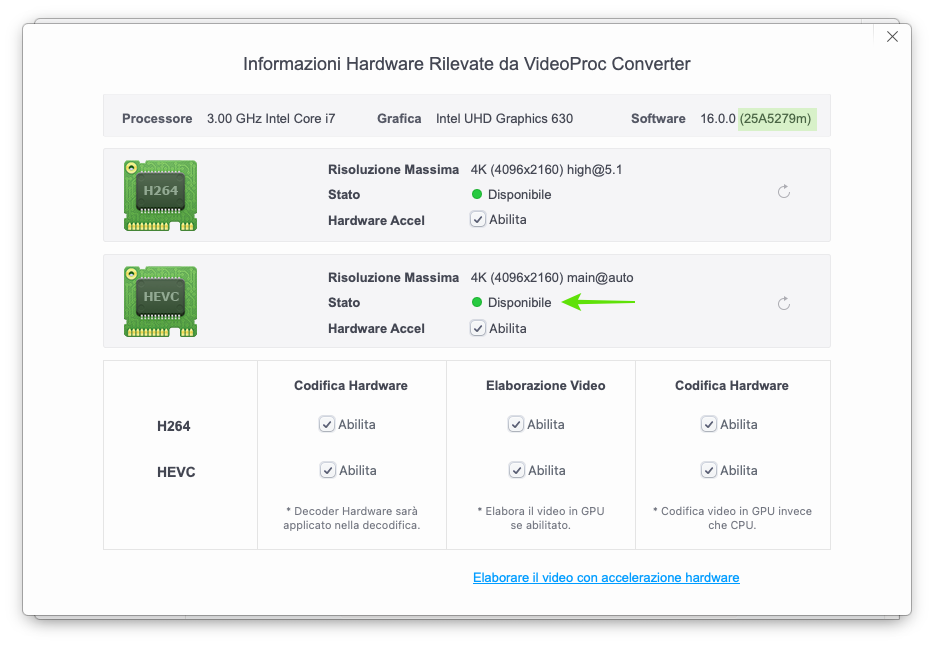Click the green status dot in H264 panel
The height and width of the screenshot is (646, 934).
click(477, 194)
